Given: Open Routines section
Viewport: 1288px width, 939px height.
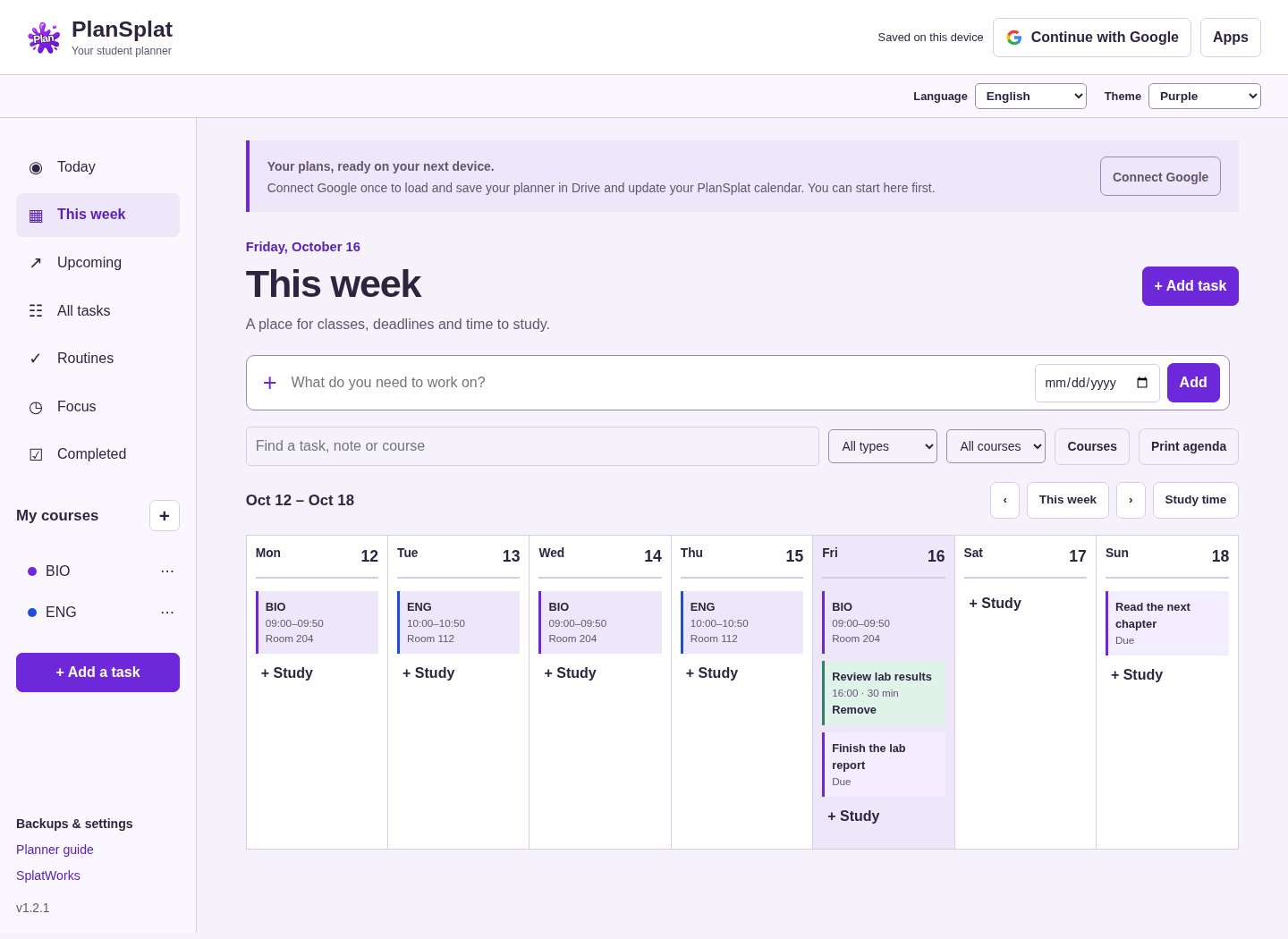Looking at the screenshot, I should point(97,359).
